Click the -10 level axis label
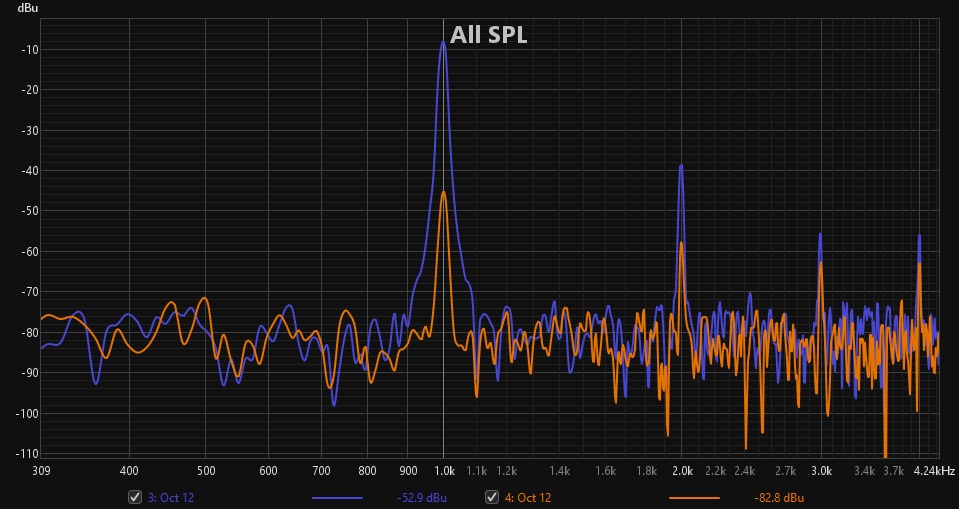959x509 pixels. point(29,50)
